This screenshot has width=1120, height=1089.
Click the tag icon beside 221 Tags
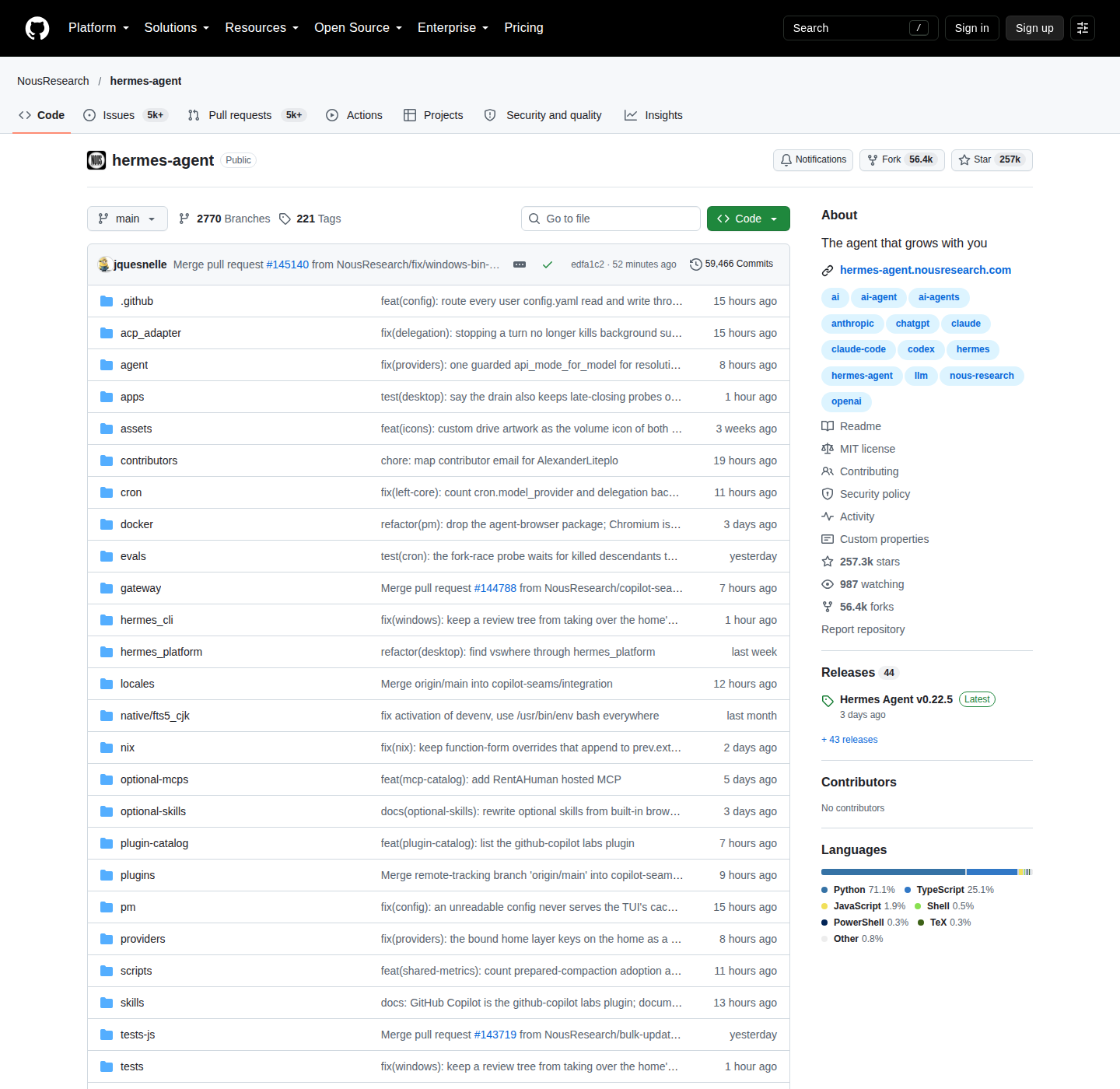point(285,219)
